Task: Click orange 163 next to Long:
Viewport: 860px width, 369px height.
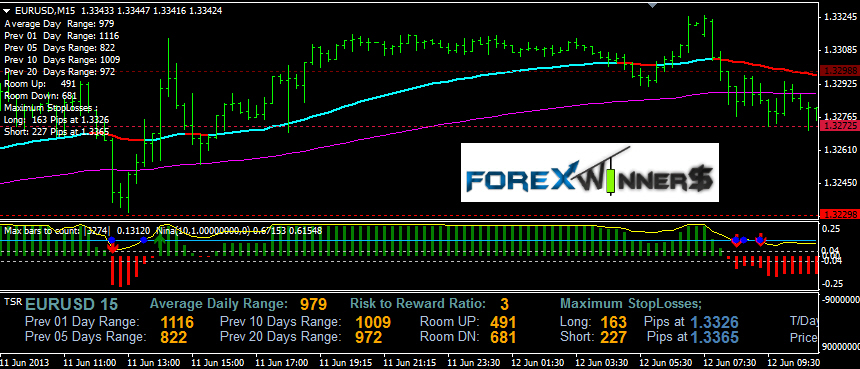Action: pos(614,322)
